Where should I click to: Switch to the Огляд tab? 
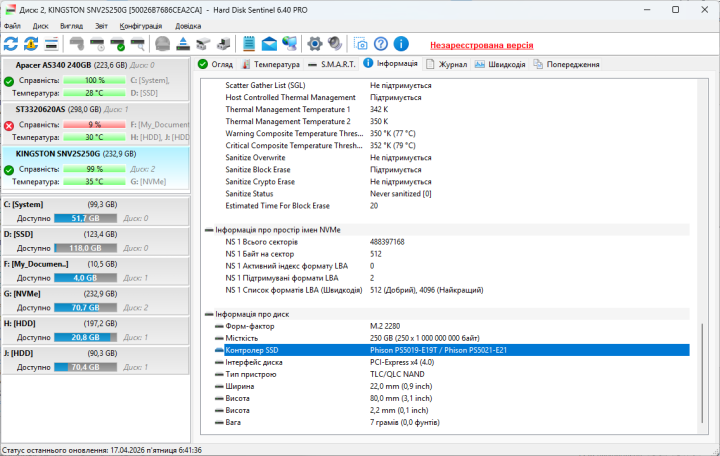point(215,64)
